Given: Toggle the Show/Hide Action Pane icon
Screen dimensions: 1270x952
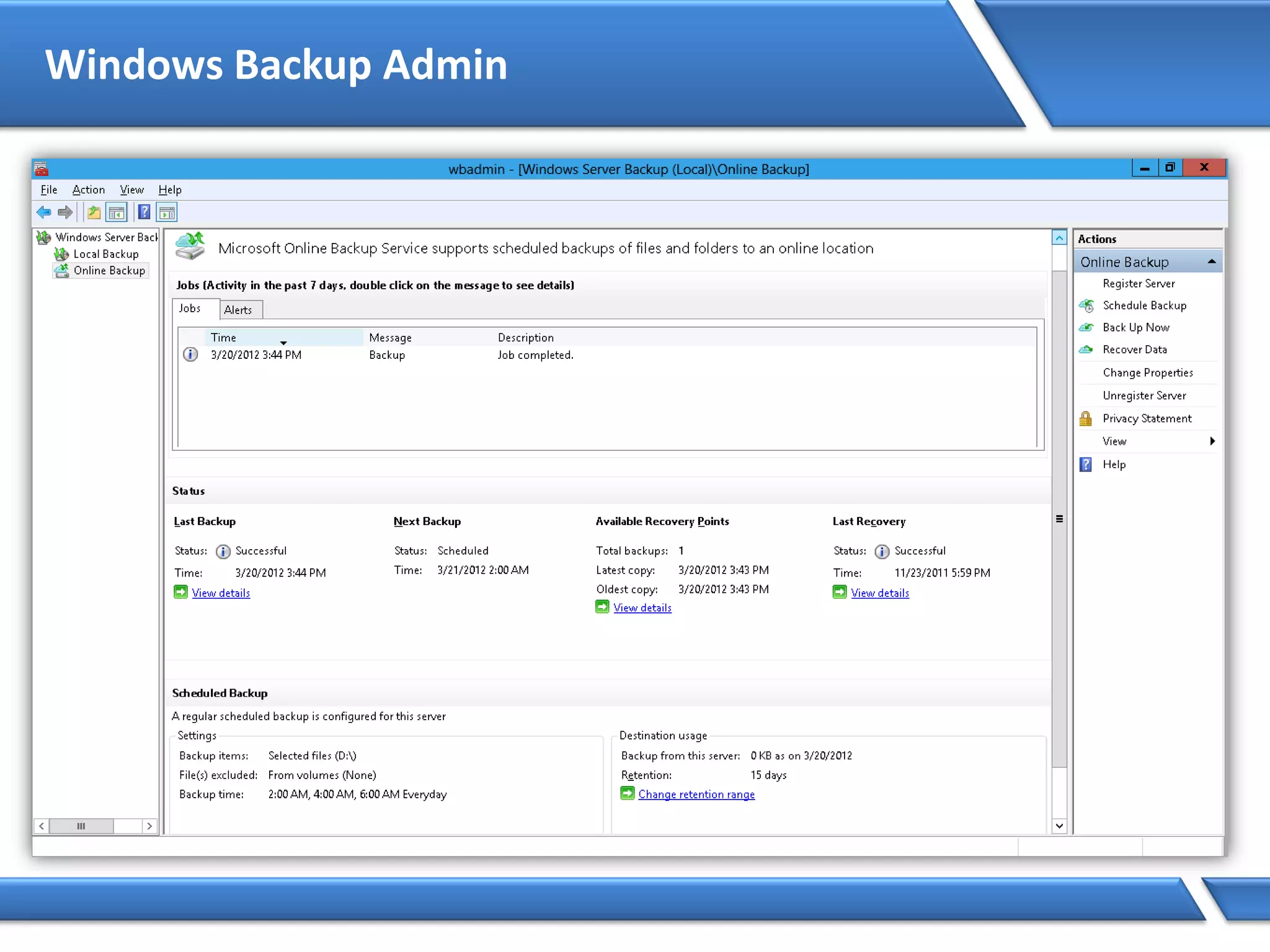Looking at the screenshot, I should 167,213.
